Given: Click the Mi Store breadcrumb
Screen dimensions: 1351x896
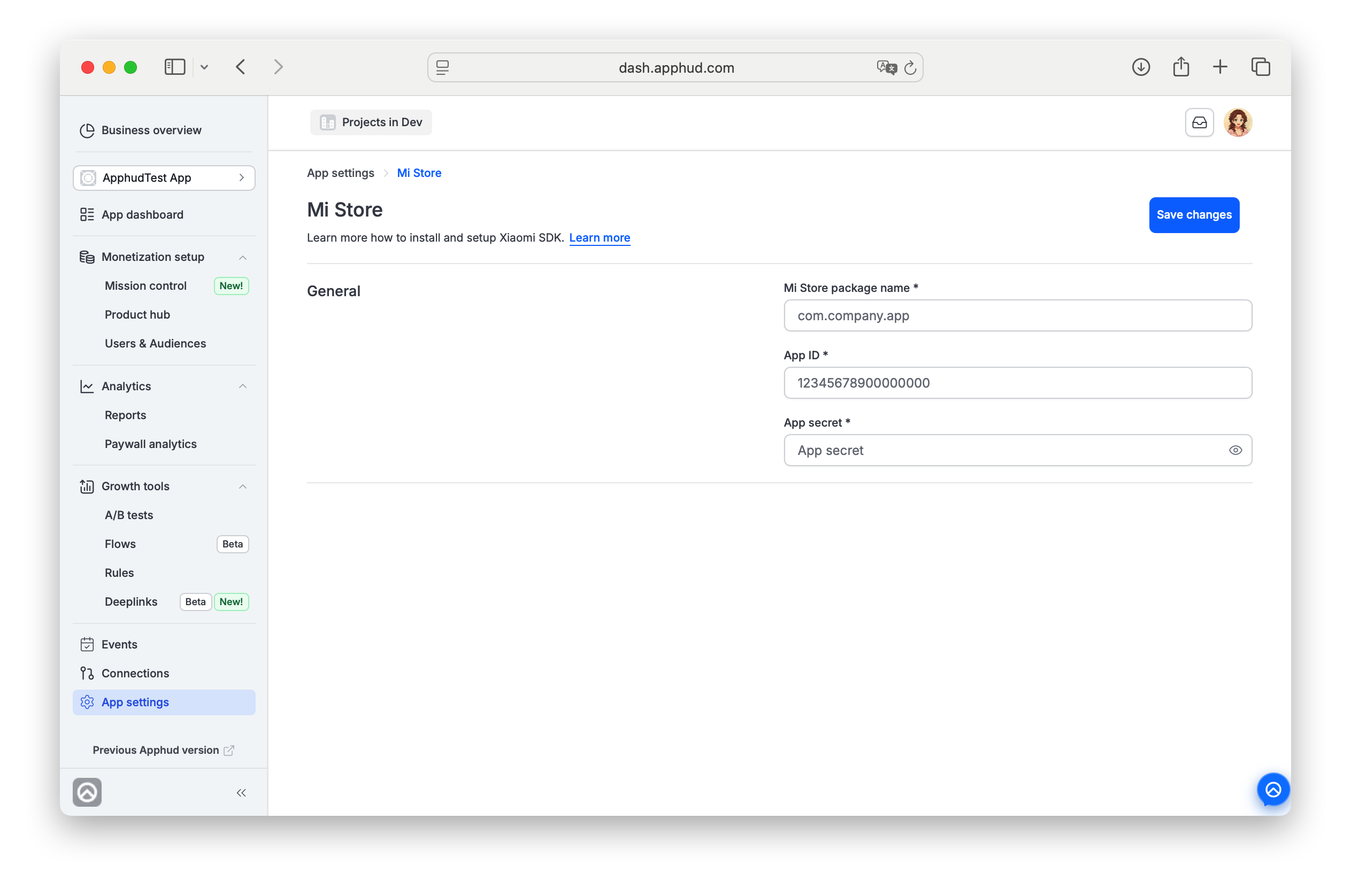Looking at the screenshot, I should click(x=419, y=173).
